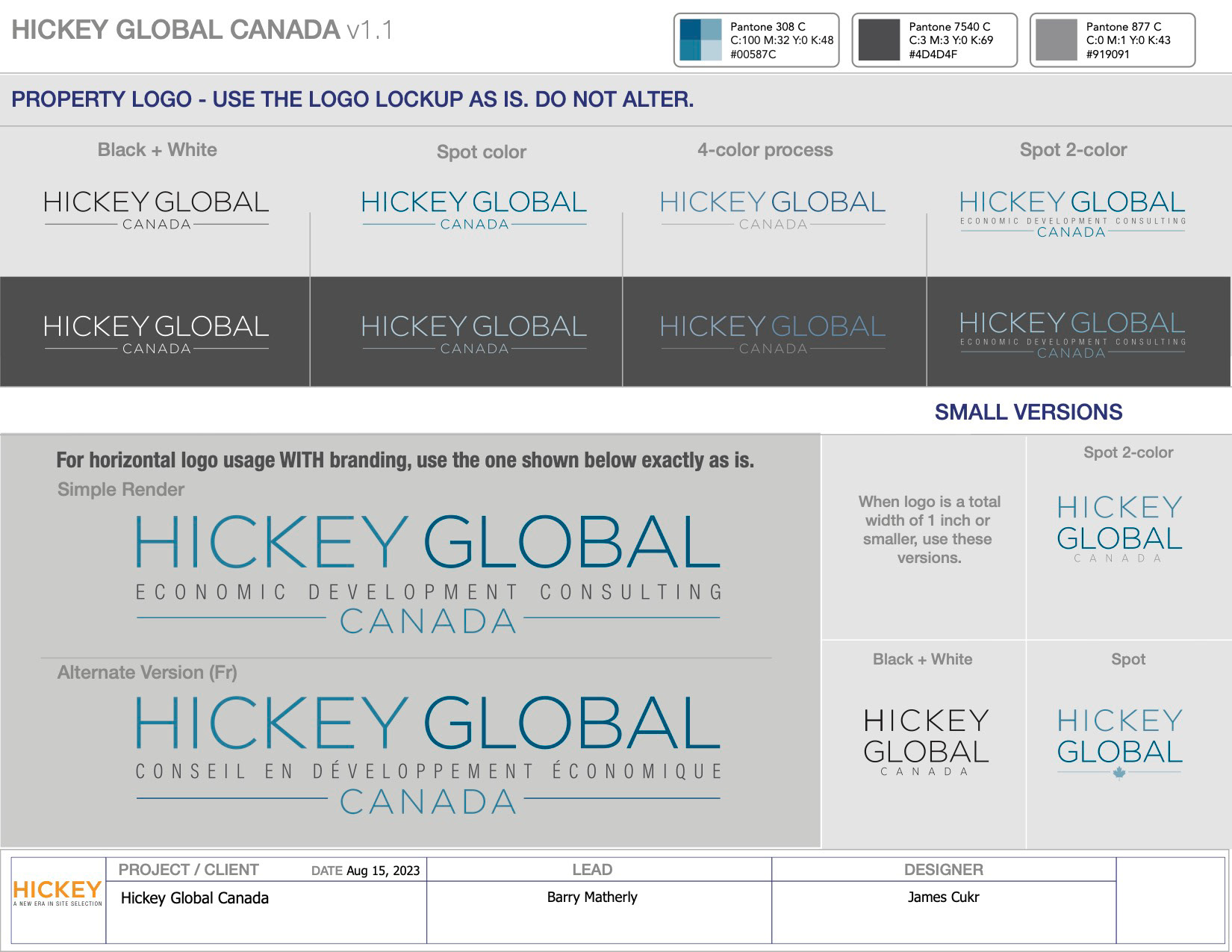Select the Spot color logo on light background
1232x952 pixels.
[x=474, y=211]
